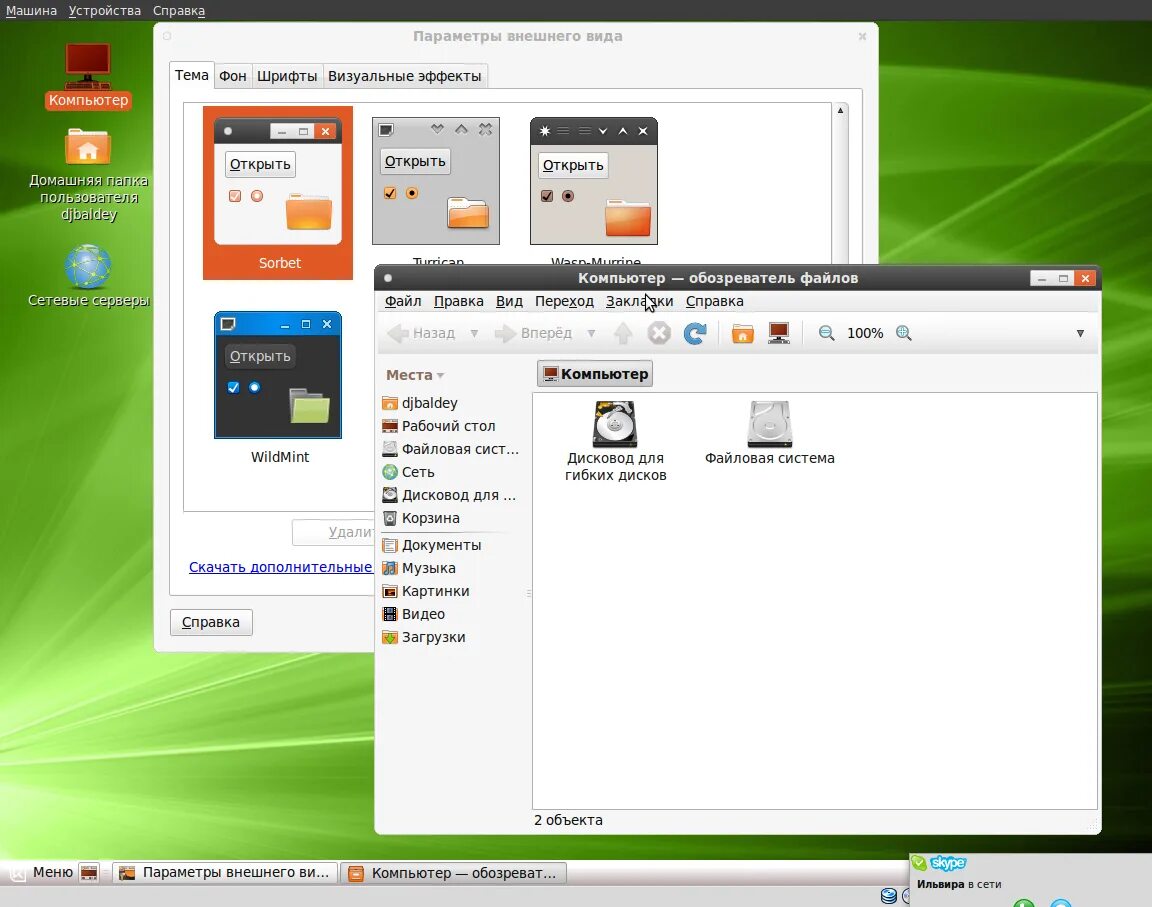Select the floppy disk drive icon
Viewport: 1152px width, 907px height.
coord(616,424)
